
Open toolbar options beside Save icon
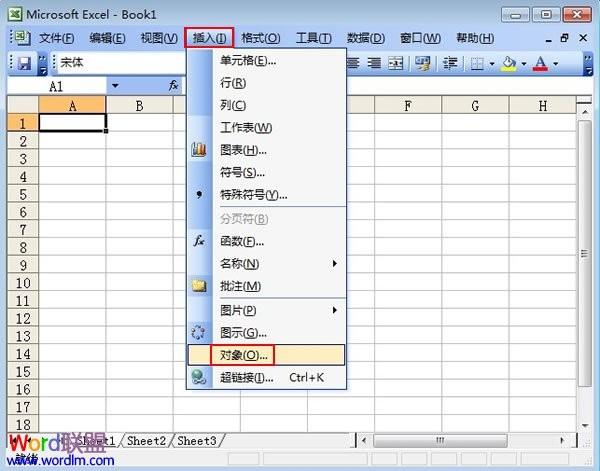pos(43,64)
